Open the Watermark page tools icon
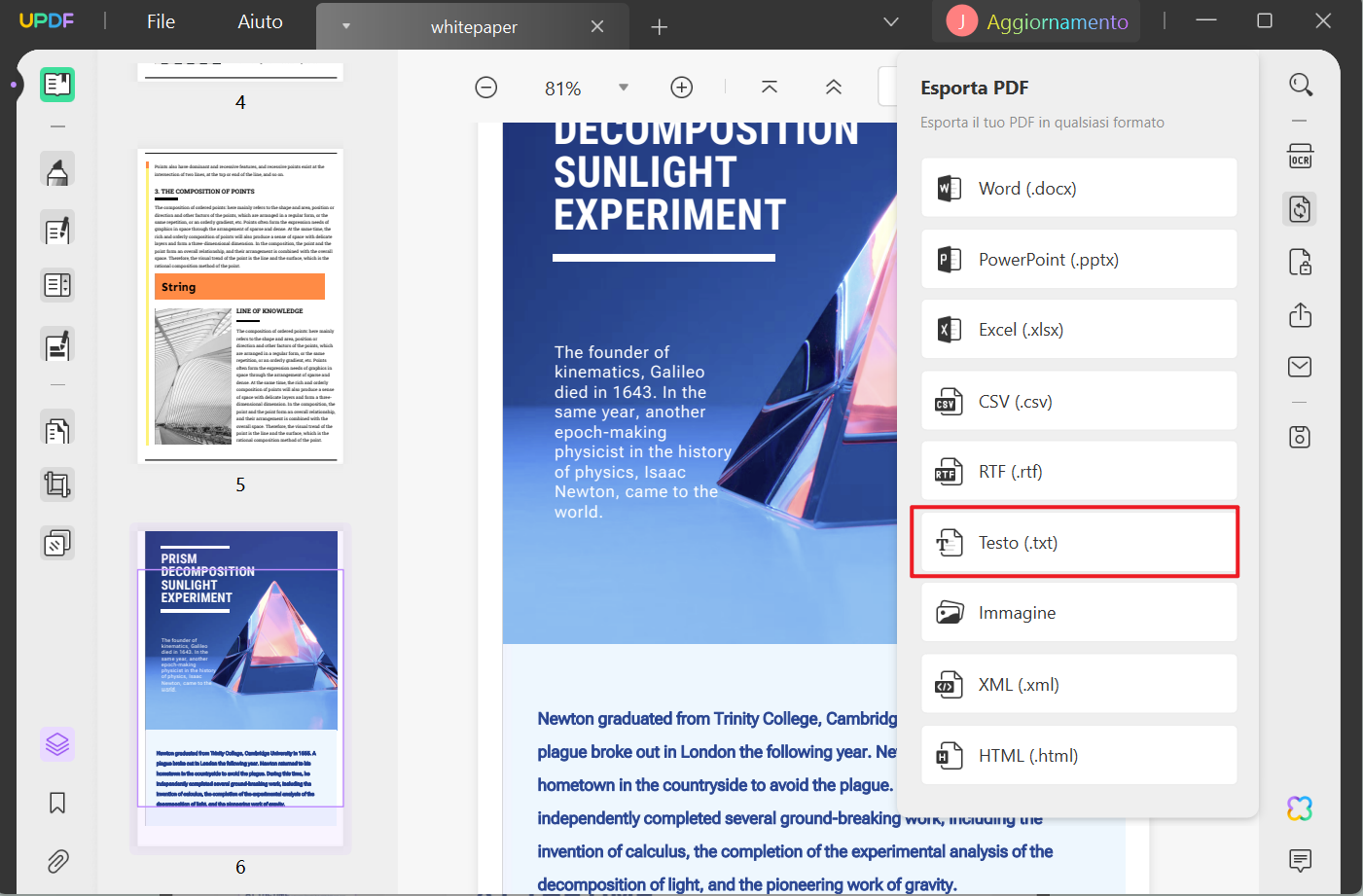The width and height of the screenshot is (1363, 896). coord(57,543)
